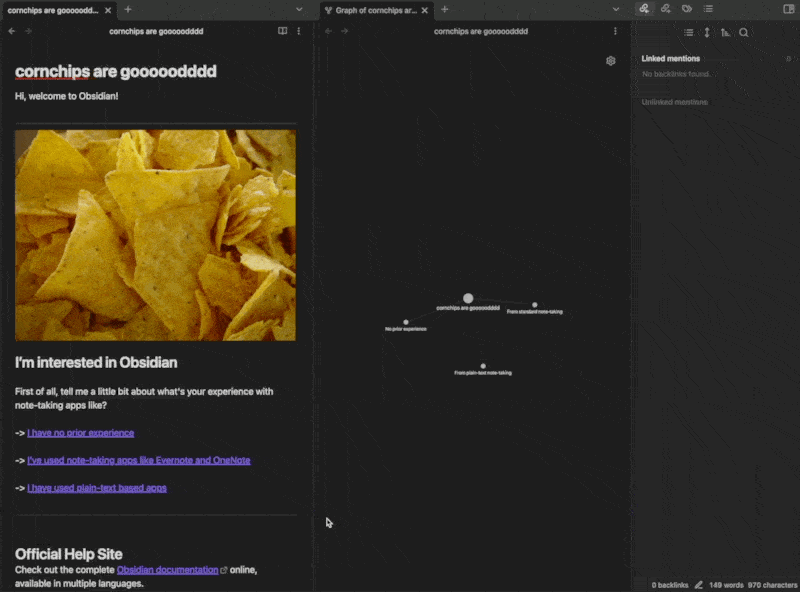Navigate back in the note pane
This screenshot has width=800, height=592.
click(12, 31)
